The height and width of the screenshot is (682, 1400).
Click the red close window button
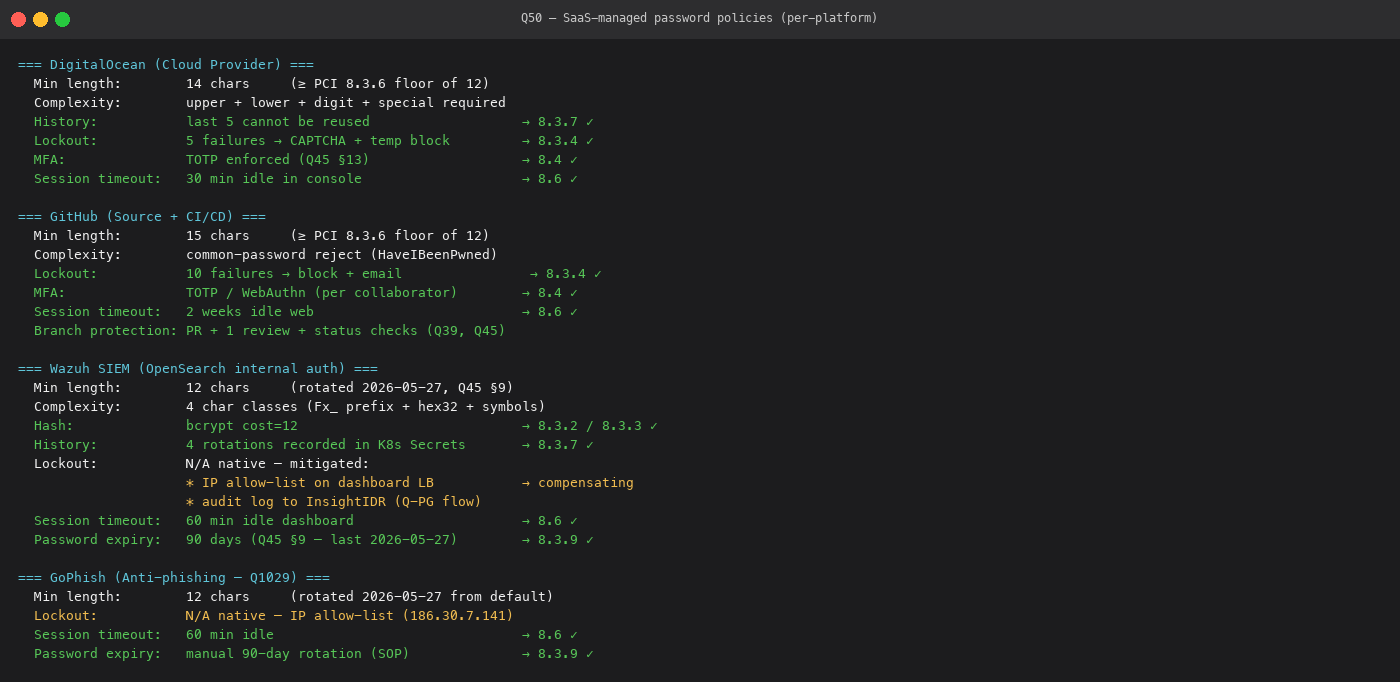coord(18,19)
